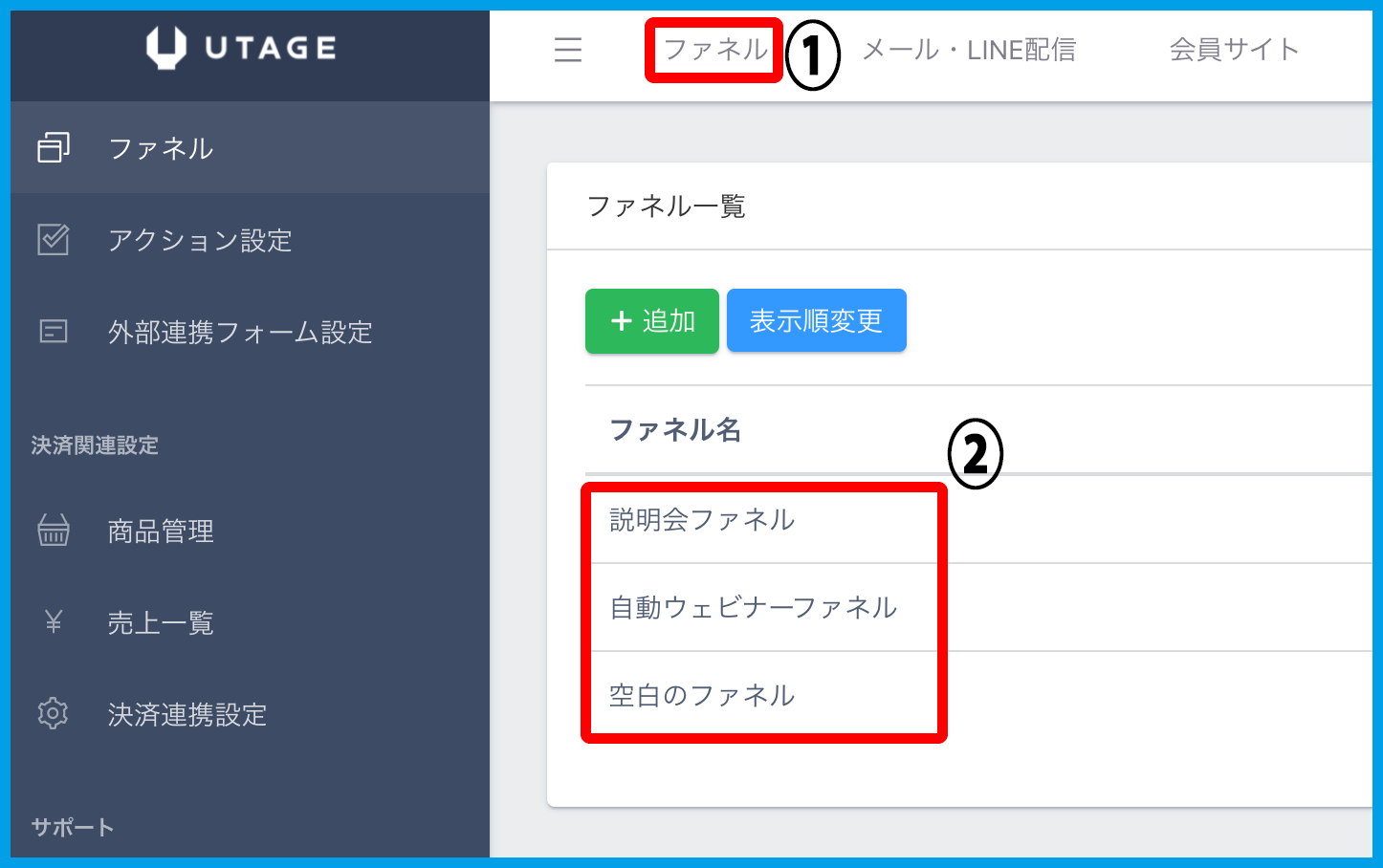Click the funnel icon in sidebar
The width and height of the screenshot is (1383, 868).
coord(54,148)
